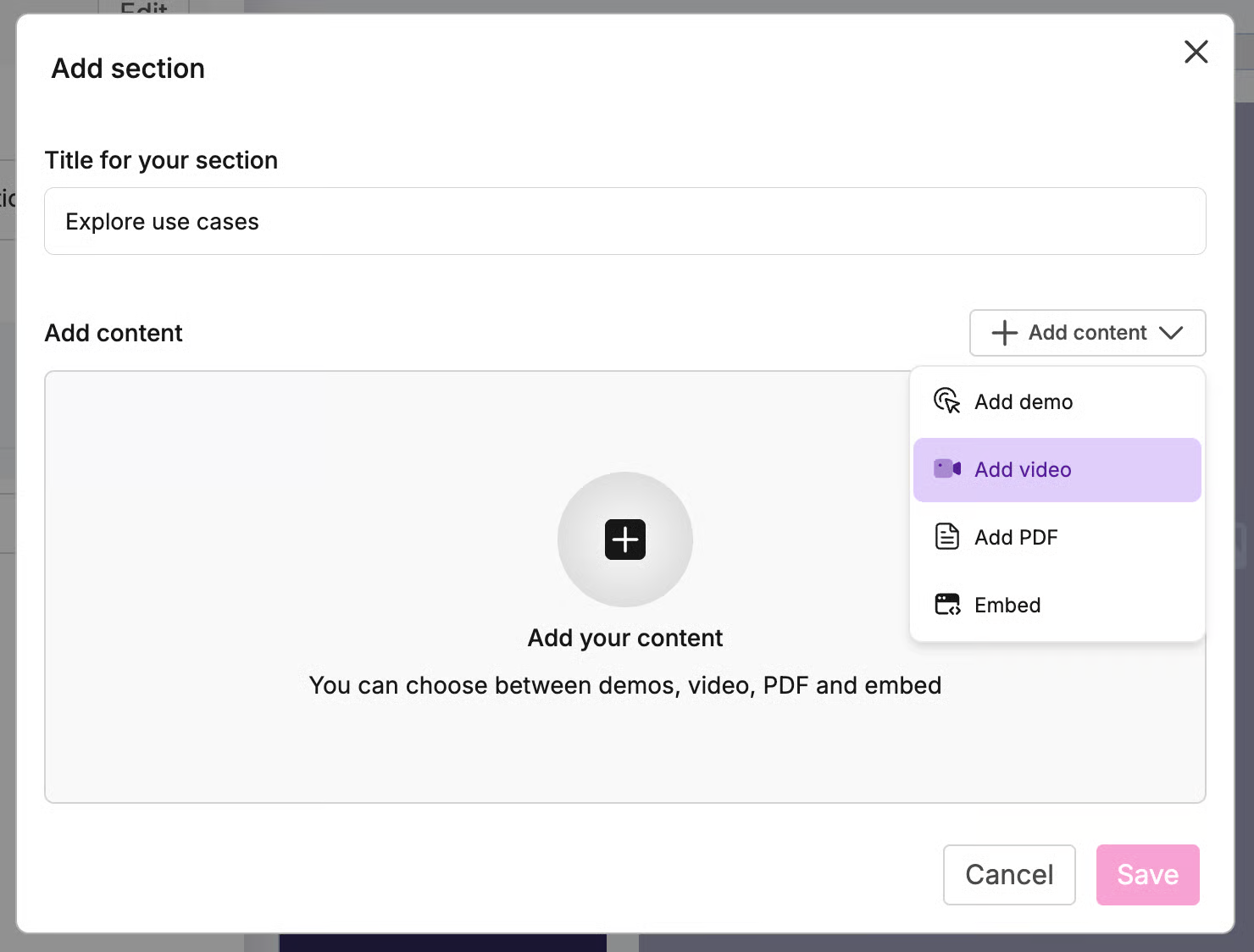Click the black plus icon in the content area
1254x952 pixels.
coord(625,540)
